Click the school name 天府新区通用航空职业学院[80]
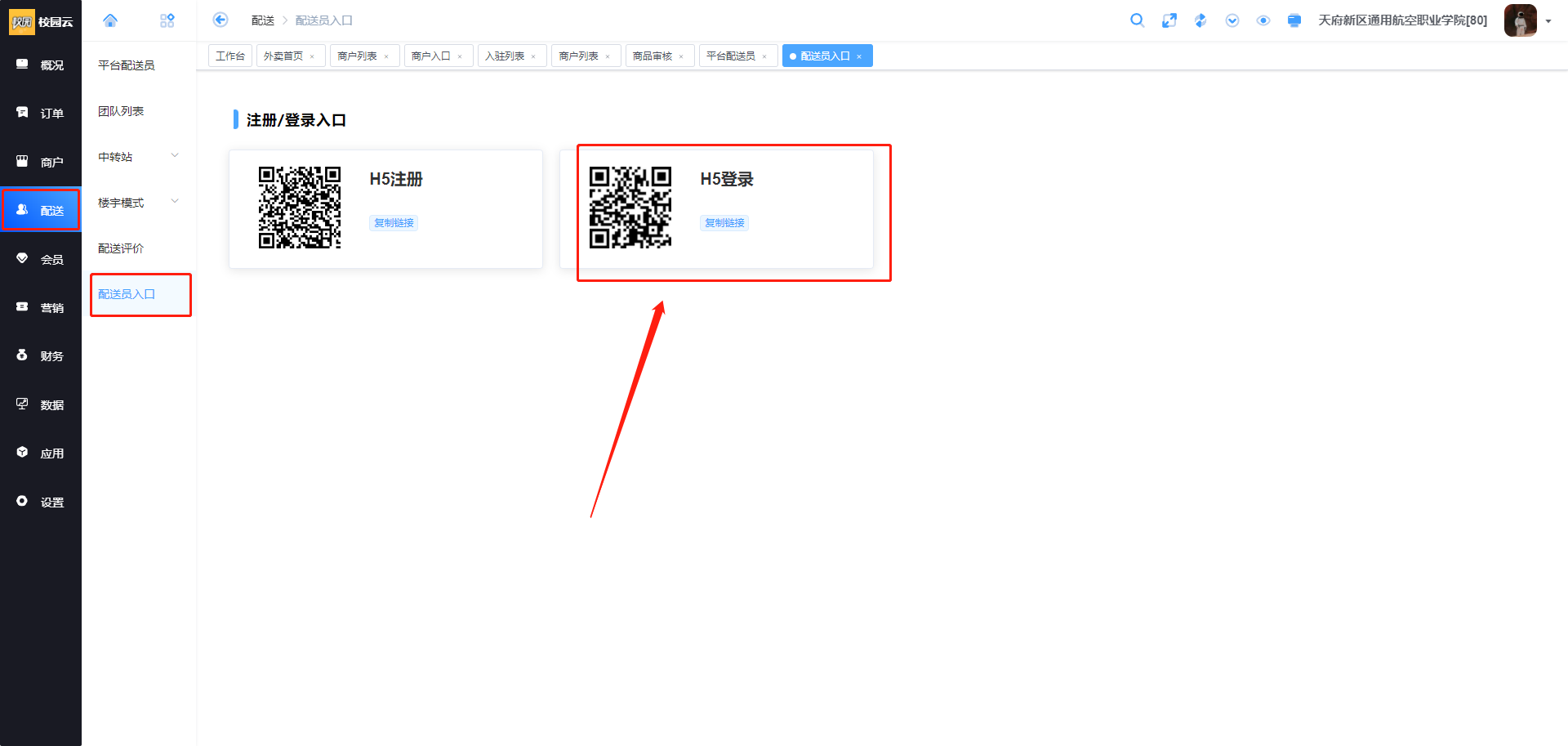Image resolution: width=1568 pixels, height=746 pixels. click(1403, 20)
